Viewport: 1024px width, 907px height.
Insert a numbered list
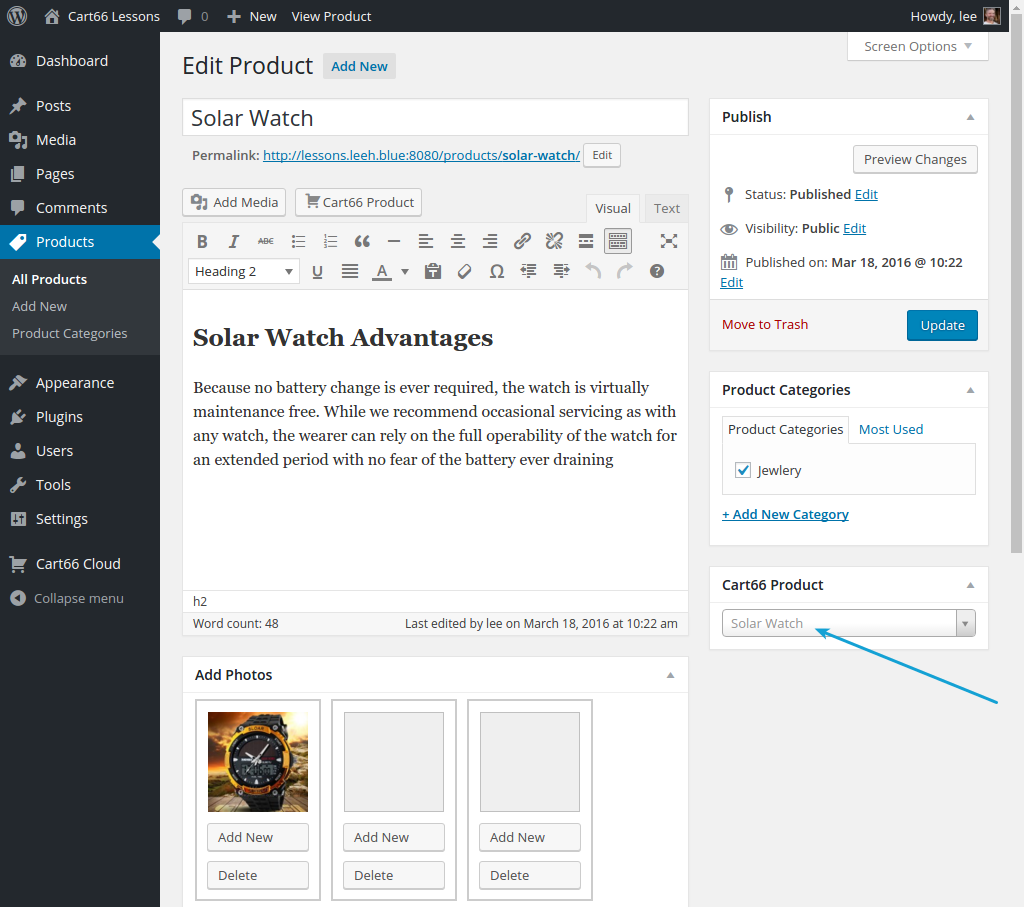pos(330,242)
